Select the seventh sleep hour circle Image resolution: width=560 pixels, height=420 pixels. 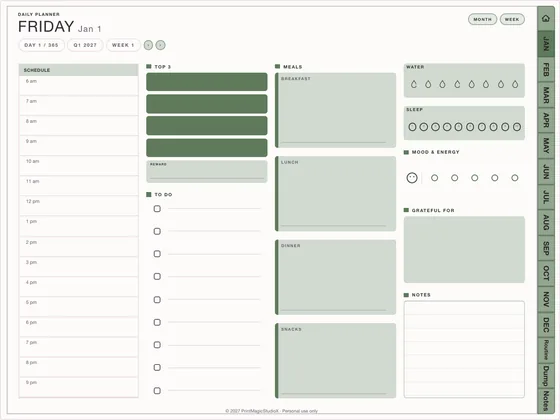click(482, 127)
